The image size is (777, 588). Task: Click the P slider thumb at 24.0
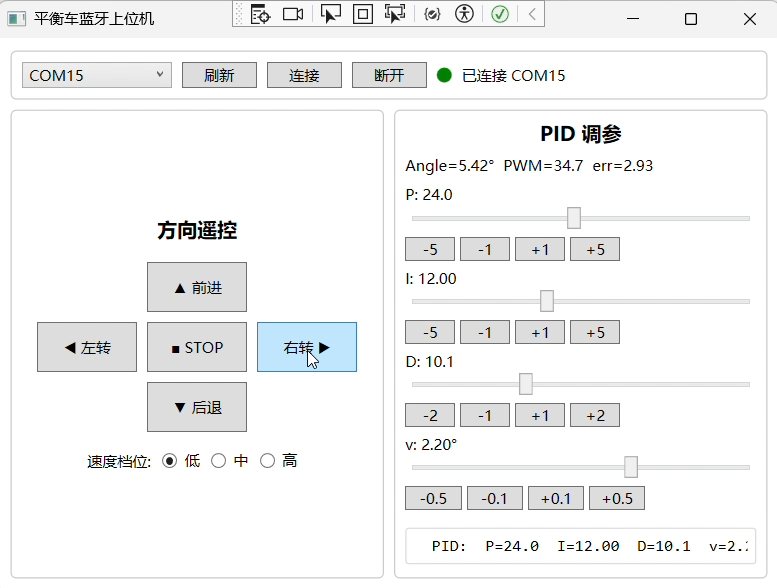574,218
